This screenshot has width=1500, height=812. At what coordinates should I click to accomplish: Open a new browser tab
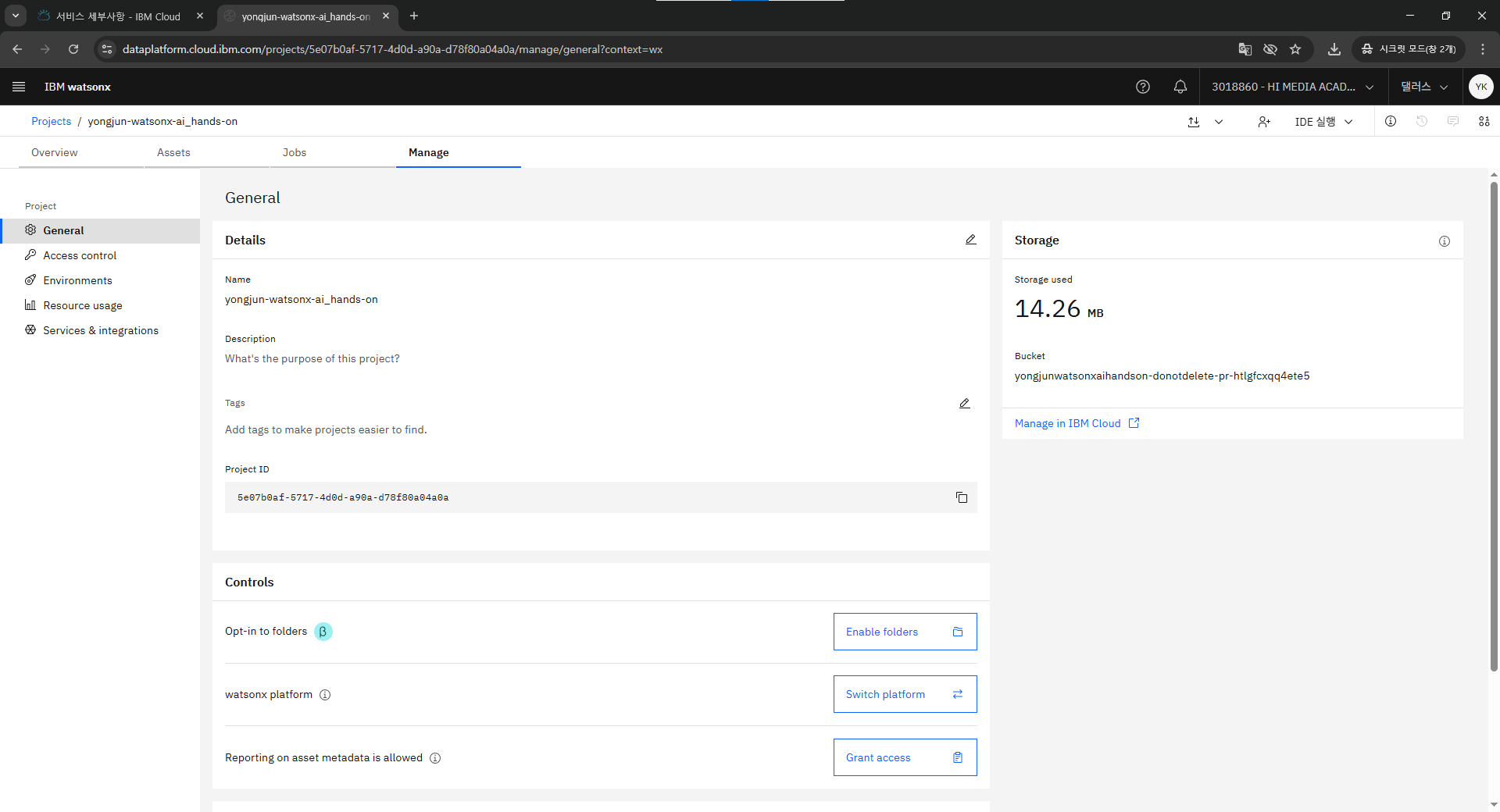[414, 16]
